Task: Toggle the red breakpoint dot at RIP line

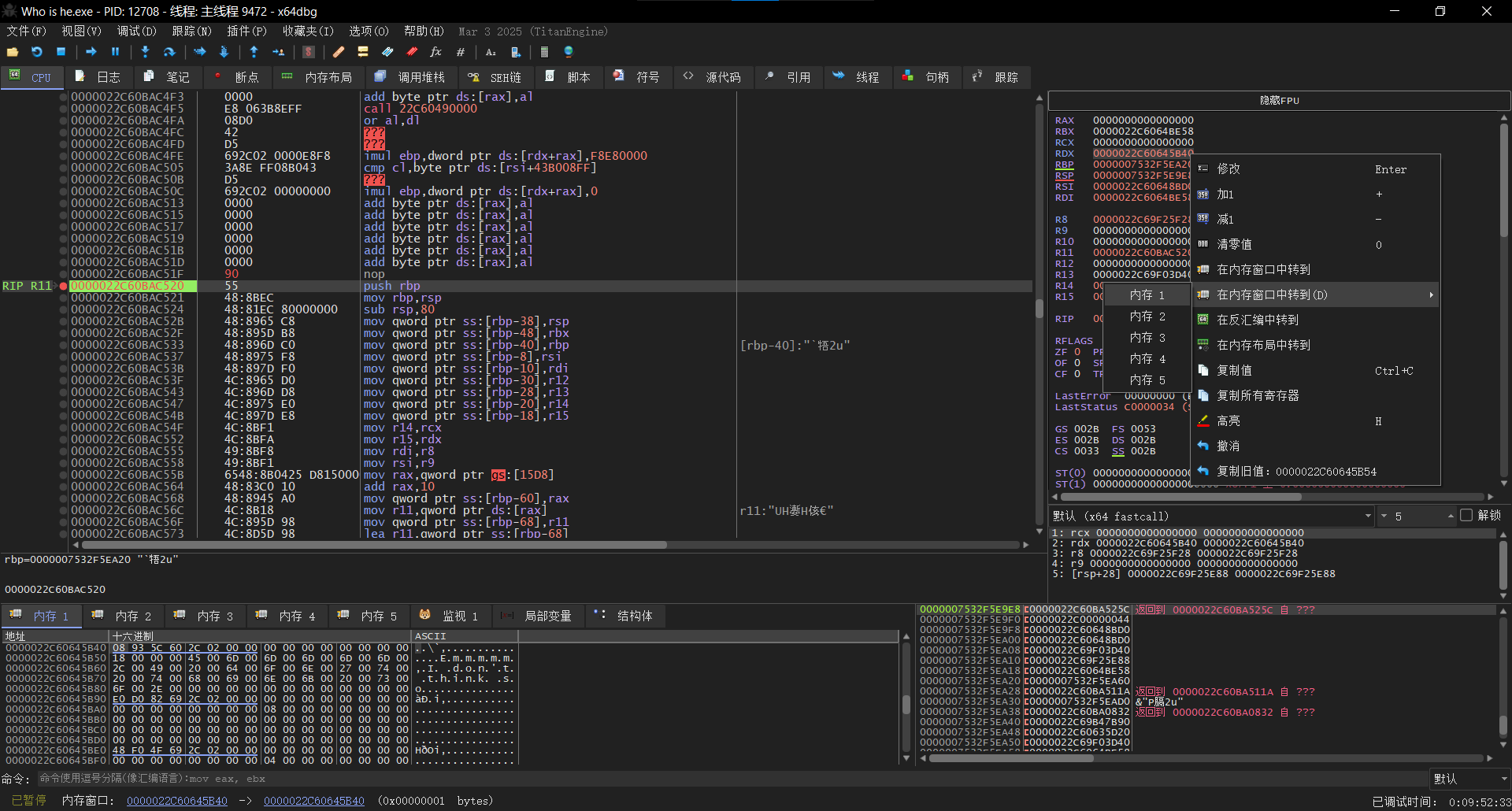Action: point(63,286)
